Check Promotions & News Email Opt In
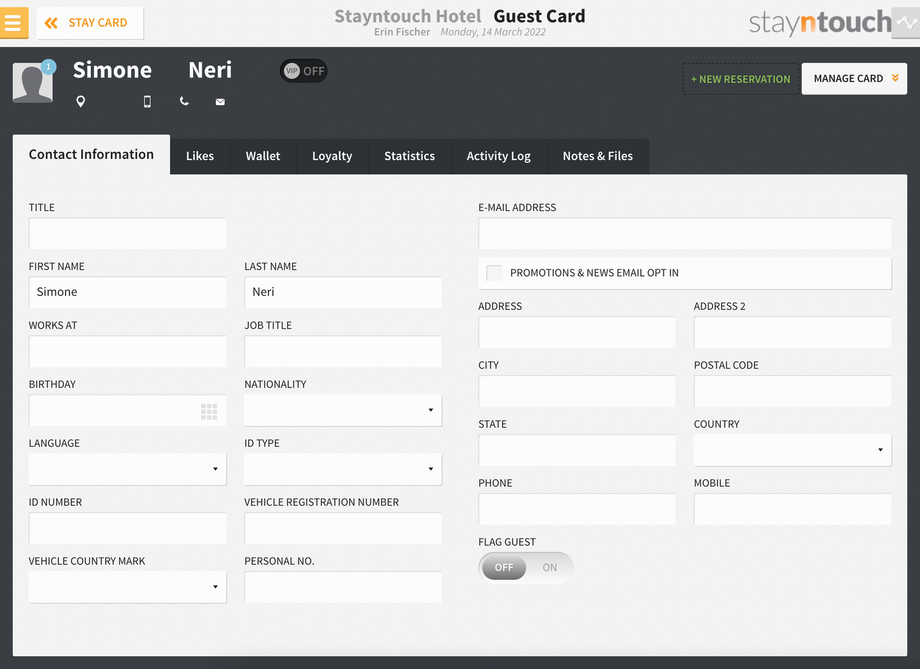This screenshot has width=920, height=669. [494, 273]
